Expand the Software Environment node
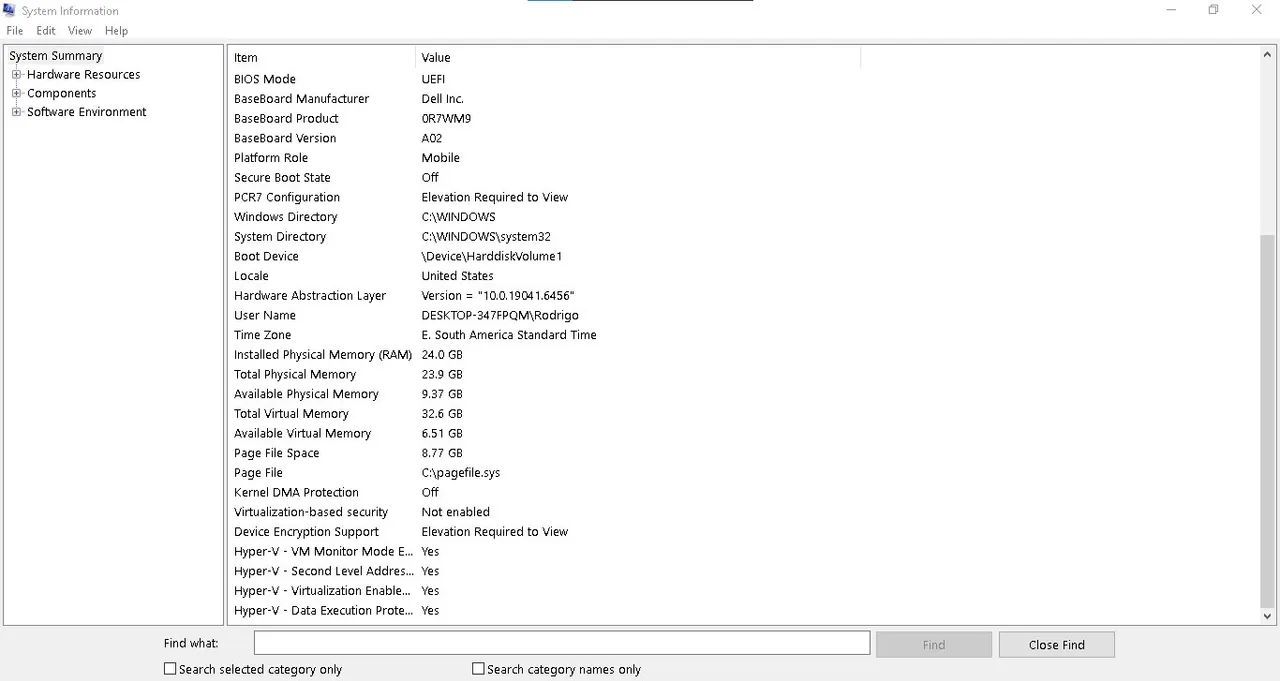Image resolution: width=1280 pixels, height=681 pixels. coord(16,112)
